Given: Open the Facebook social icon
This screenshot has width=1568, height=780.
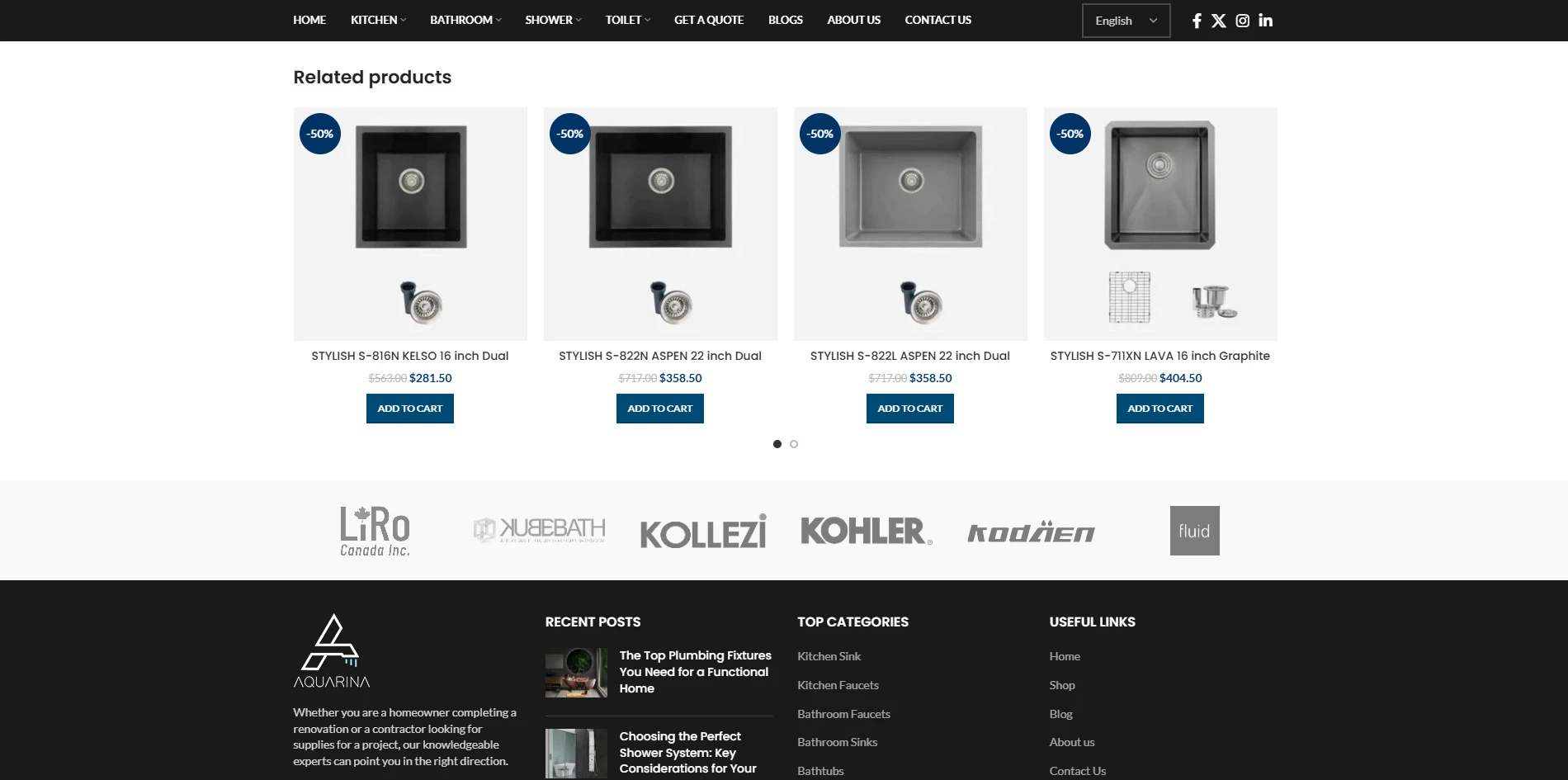Looking at the screenshot, I should (1197, 21).
